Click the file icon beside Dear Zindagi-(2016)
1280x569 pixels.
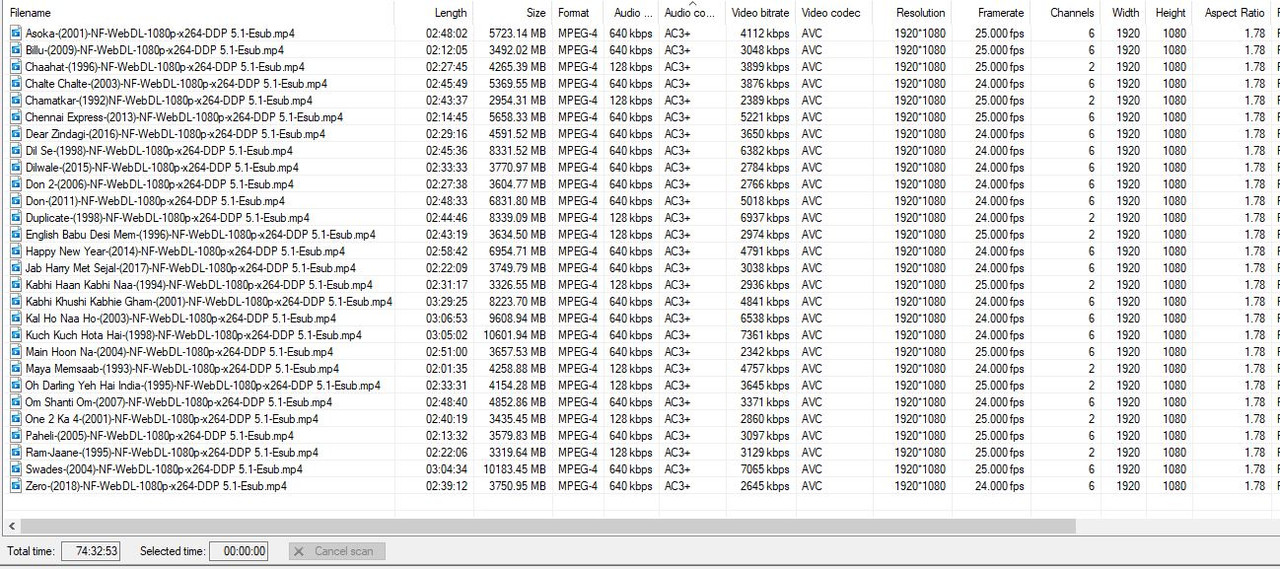[16, 134]
